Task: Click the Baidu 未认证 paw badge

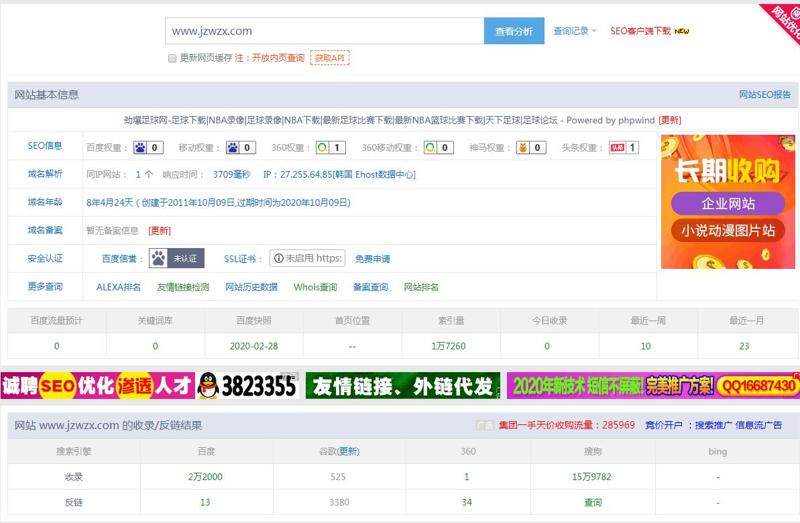Action: [177, 258]
